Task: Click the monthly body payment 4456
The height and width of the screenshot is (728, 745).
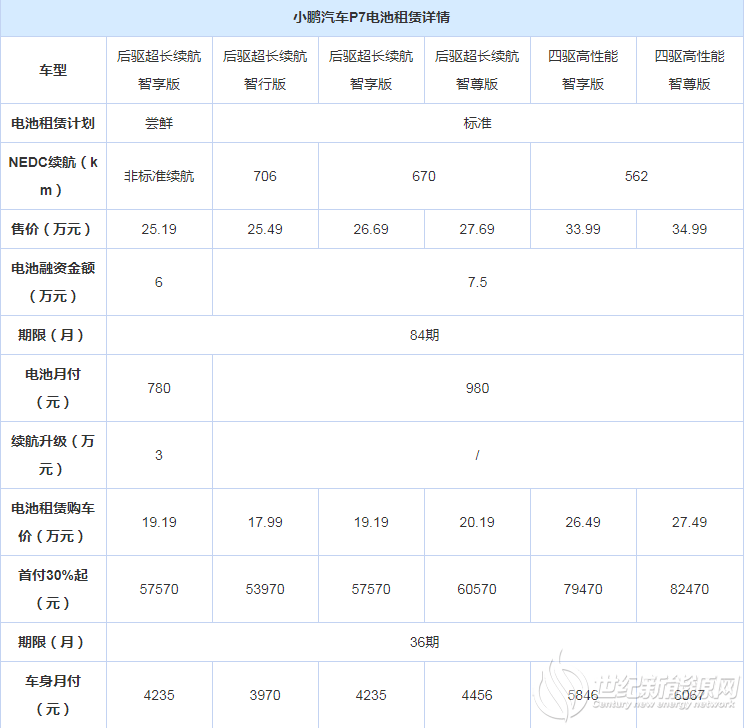Action: tap(477, 695)
